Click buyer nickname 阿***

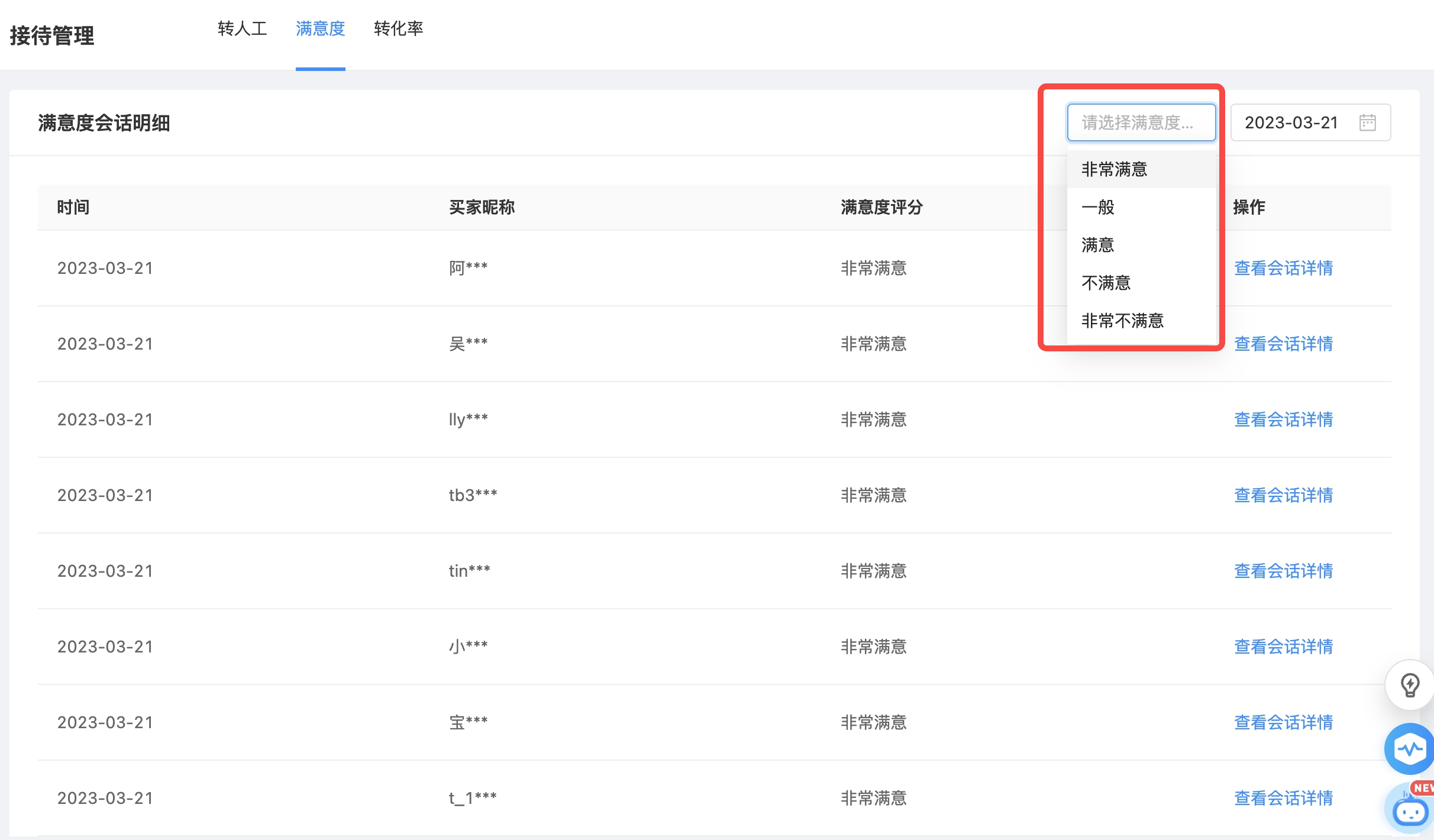pyautogui.click(x=468, y=268)
